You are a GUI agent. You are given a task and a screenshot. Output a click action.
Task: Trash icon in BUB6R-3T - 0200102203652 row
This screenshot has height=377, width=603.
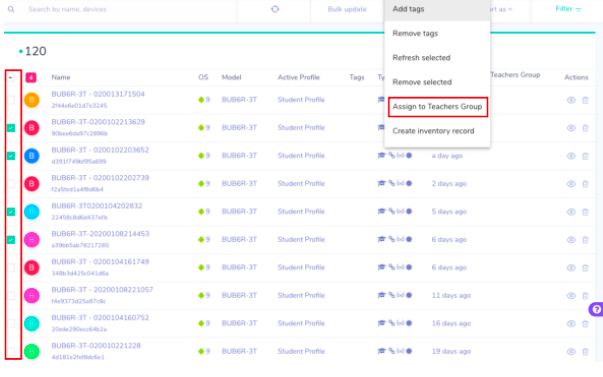coord(585,156)
